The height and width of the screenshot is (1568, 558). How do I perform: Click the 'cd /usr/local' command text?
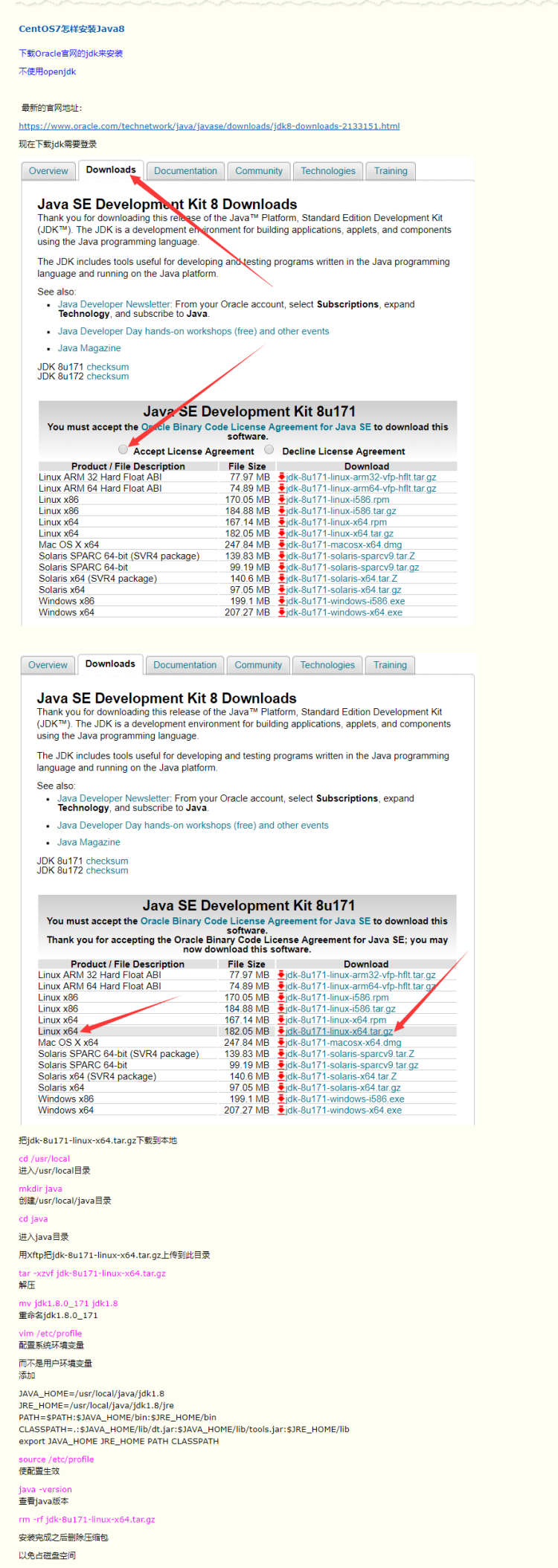pos(45,1159)
